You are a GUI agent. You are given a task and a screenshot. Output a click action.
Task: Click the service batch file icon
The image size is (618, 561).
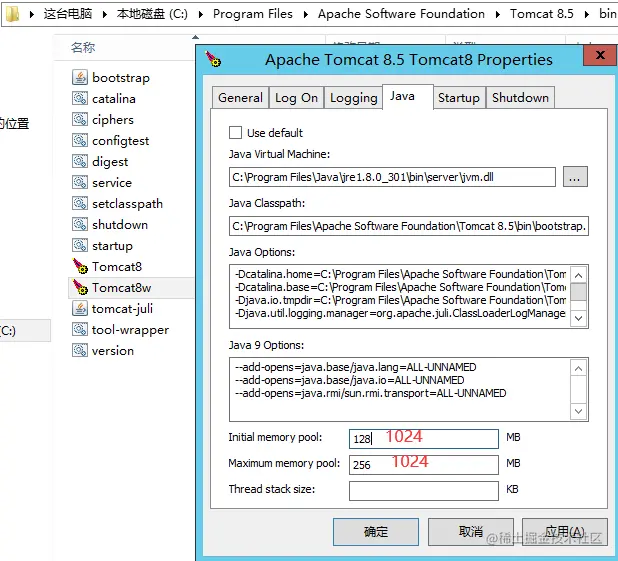pos(80,182)
